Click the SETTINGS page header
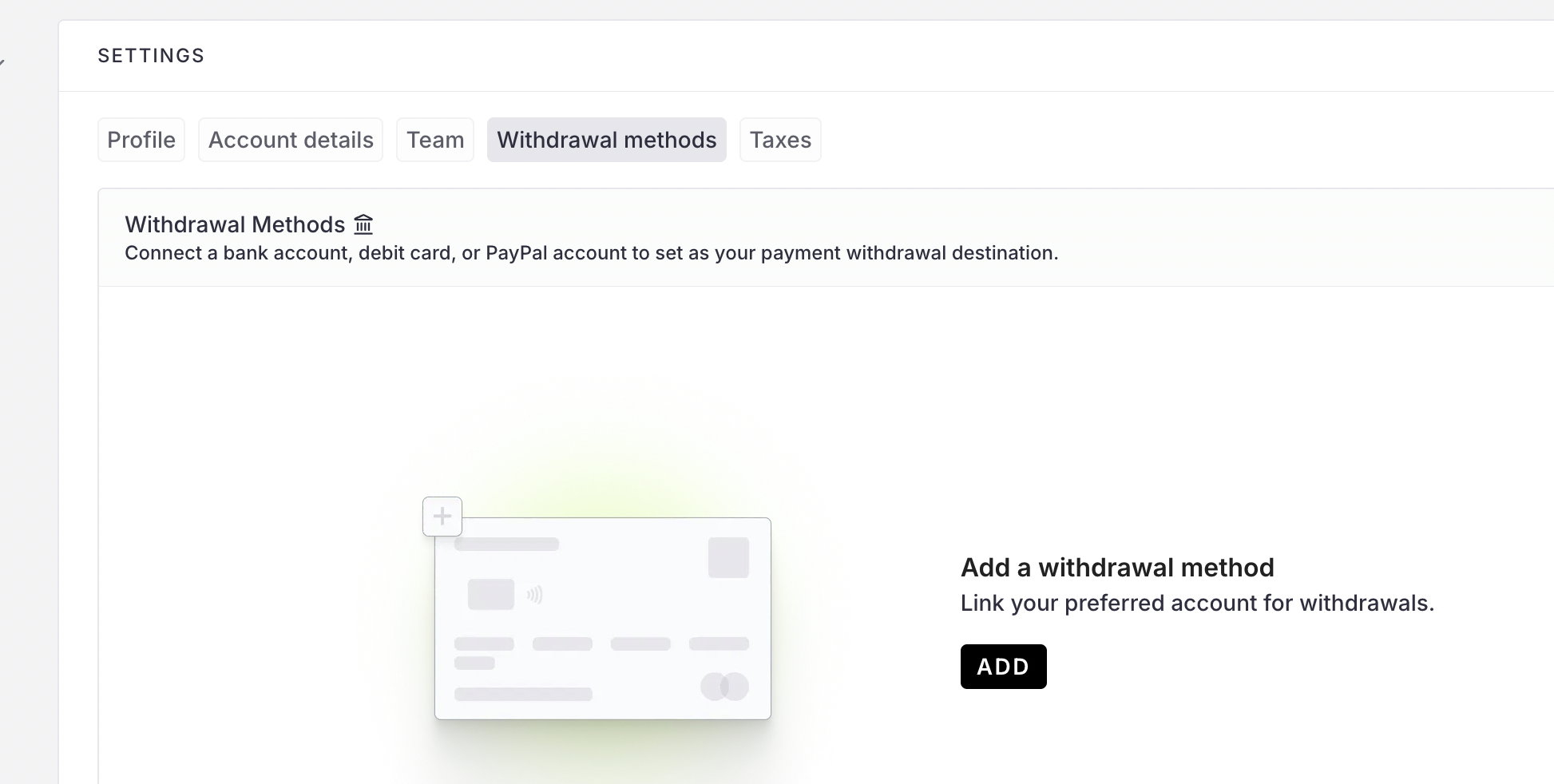The height and width of the screenshot is (784, 1554). pyautogui.click(x=151, y=56)
